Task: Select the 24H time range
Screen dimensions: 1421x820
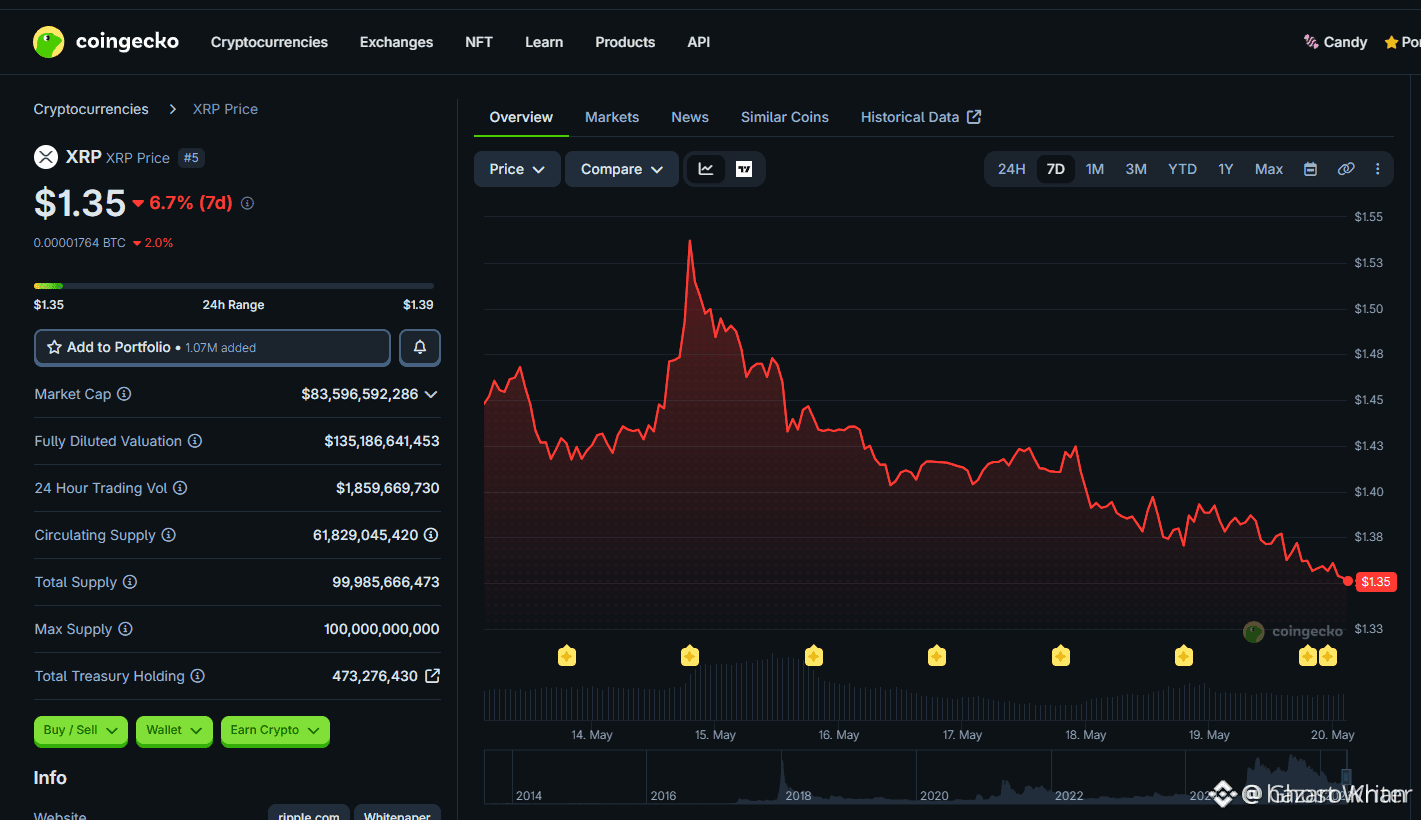Action: point(1011,169)
